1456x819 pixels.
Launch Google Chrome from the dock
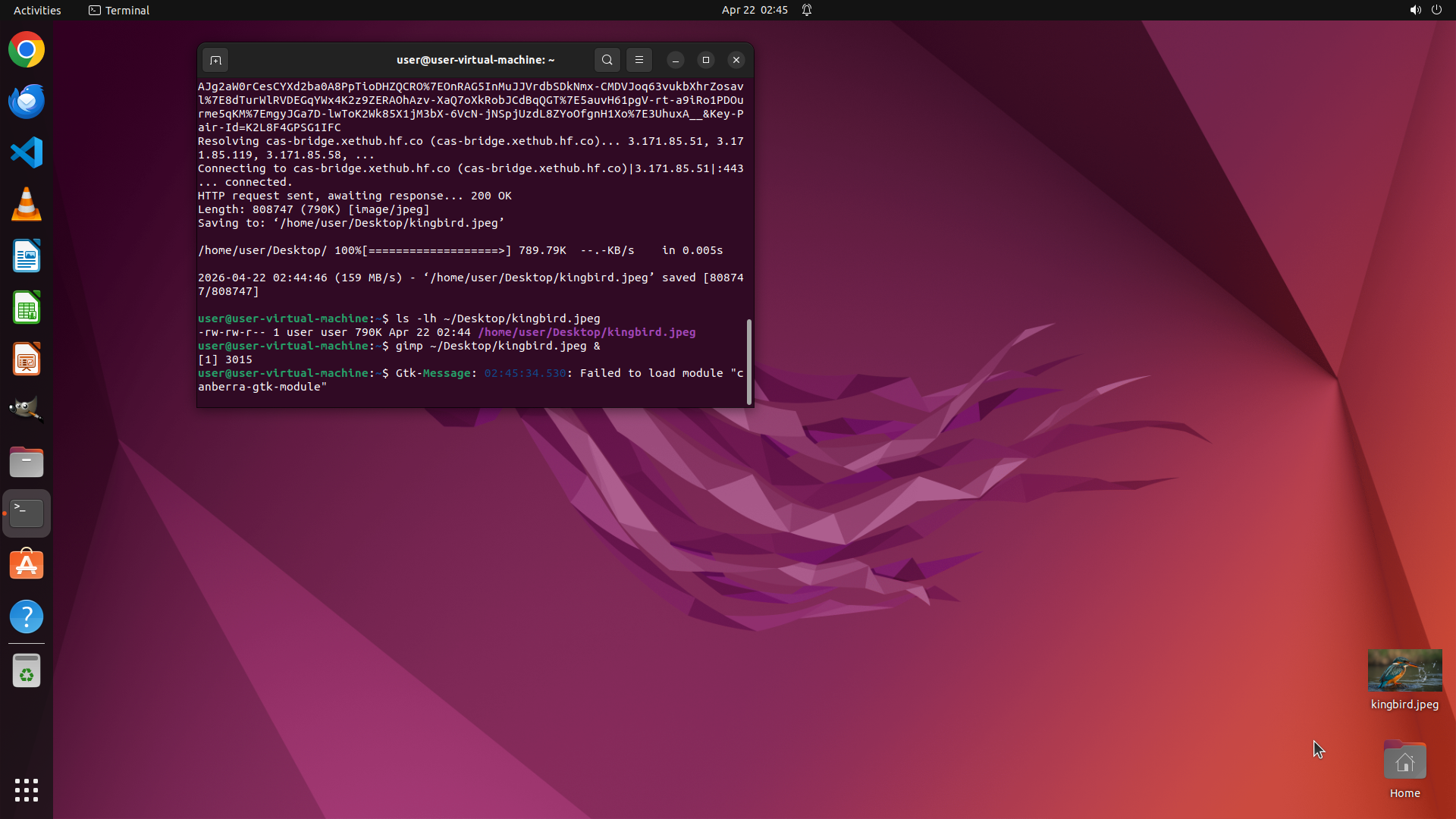[x=27, y=50]
